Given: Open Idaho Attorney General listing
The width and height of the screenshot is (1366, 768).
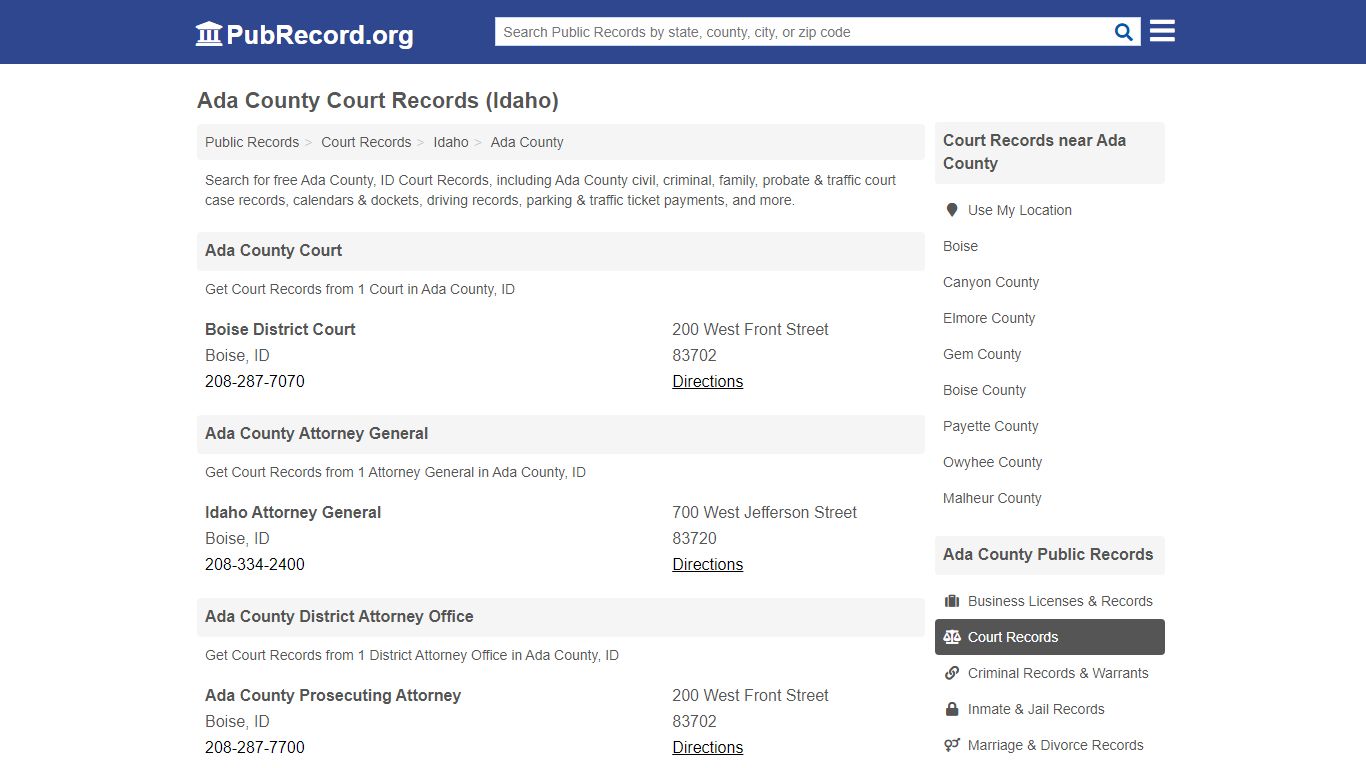Looking at the screenshot, I should click(293, 512).
